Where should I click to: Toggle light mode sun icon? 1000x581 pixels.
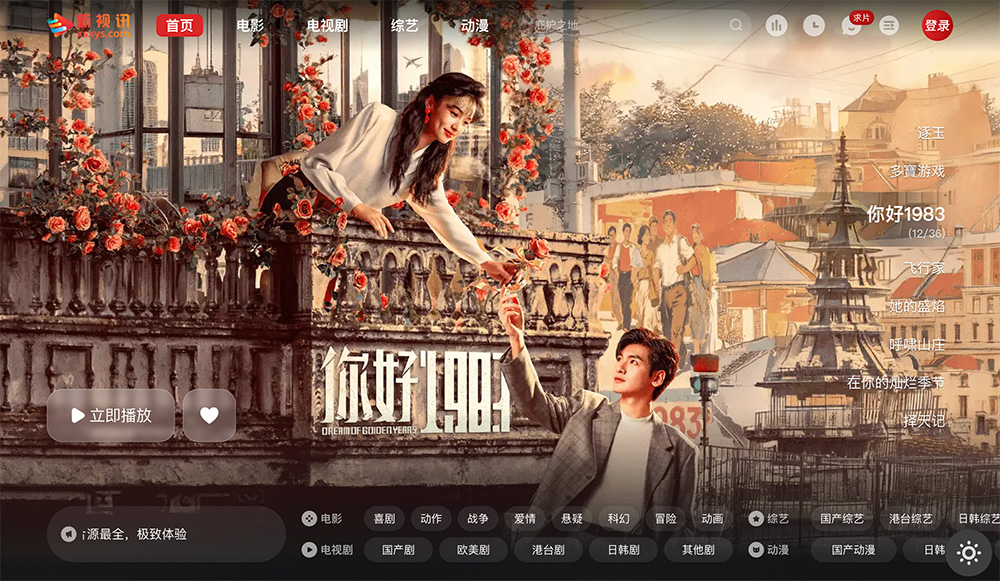(x=968, y=552)
